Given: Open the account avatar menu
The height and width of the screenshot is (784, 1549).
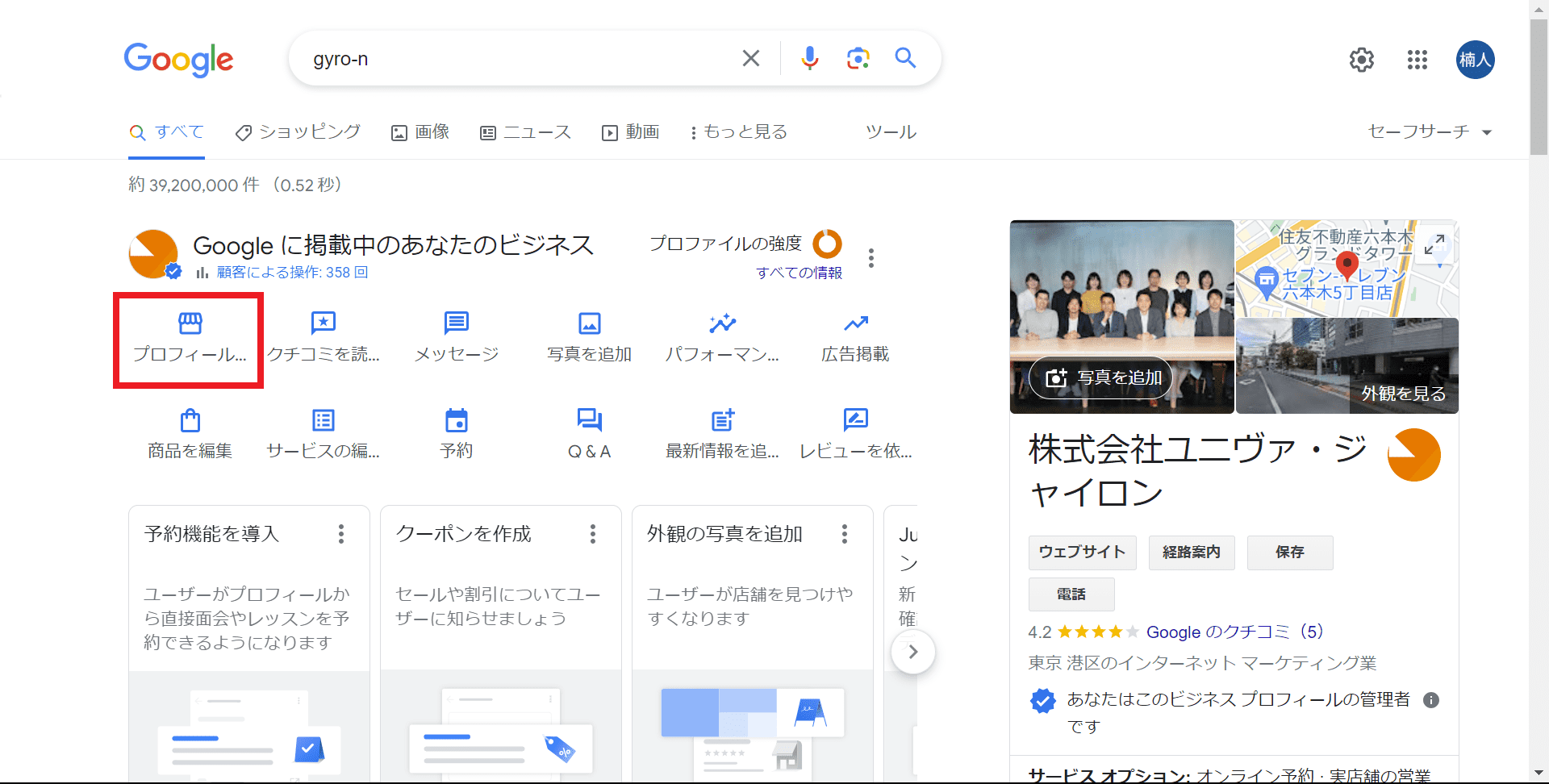Looking at the screenshot, I should pos(1475,60).
